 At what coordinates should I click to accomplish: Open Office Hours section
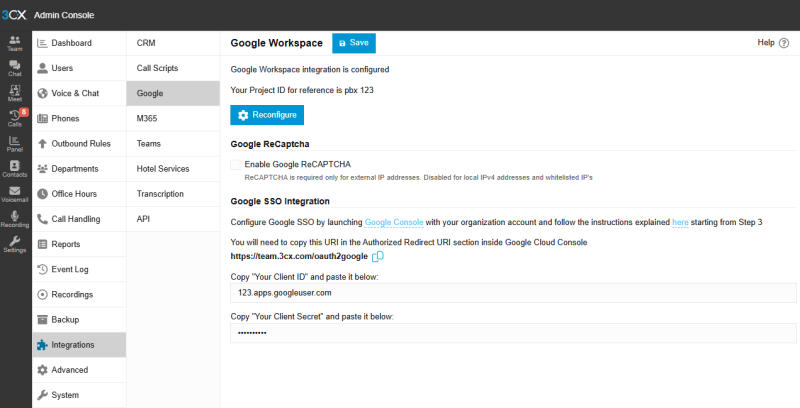point(79,194)
